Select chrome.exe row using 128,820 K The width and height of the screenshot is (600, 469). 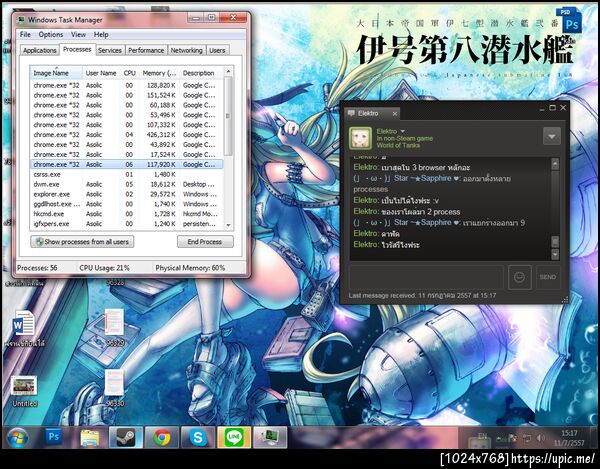pyautogui.click(x=126, y=85)
